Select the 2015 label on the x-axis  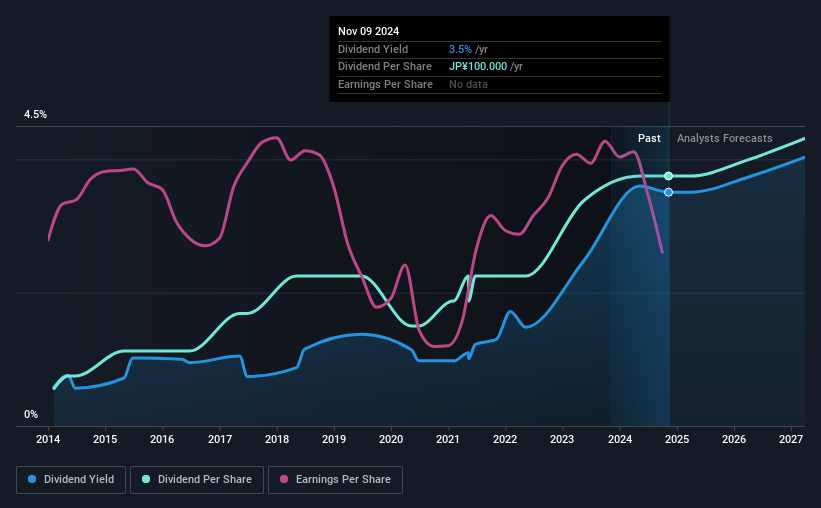tap(105, 439)
